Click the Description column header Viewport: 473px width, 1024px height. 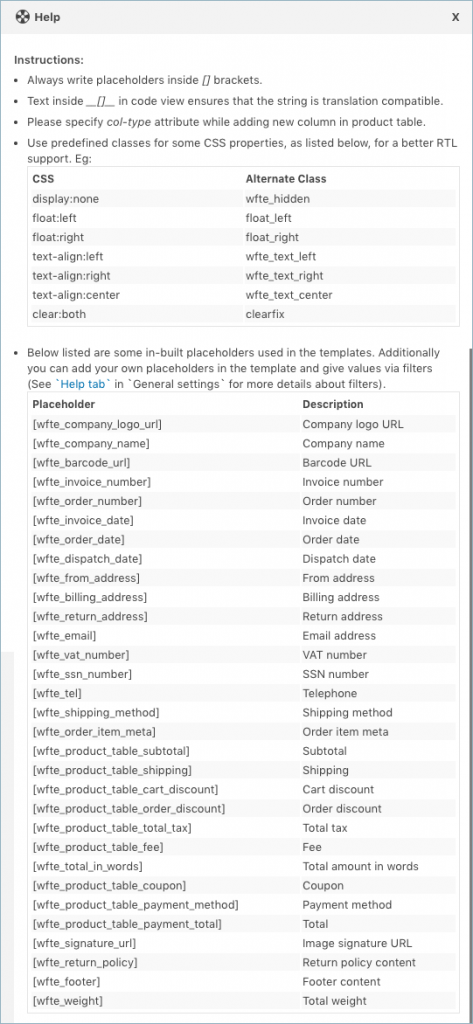click(x=333, y=404)
